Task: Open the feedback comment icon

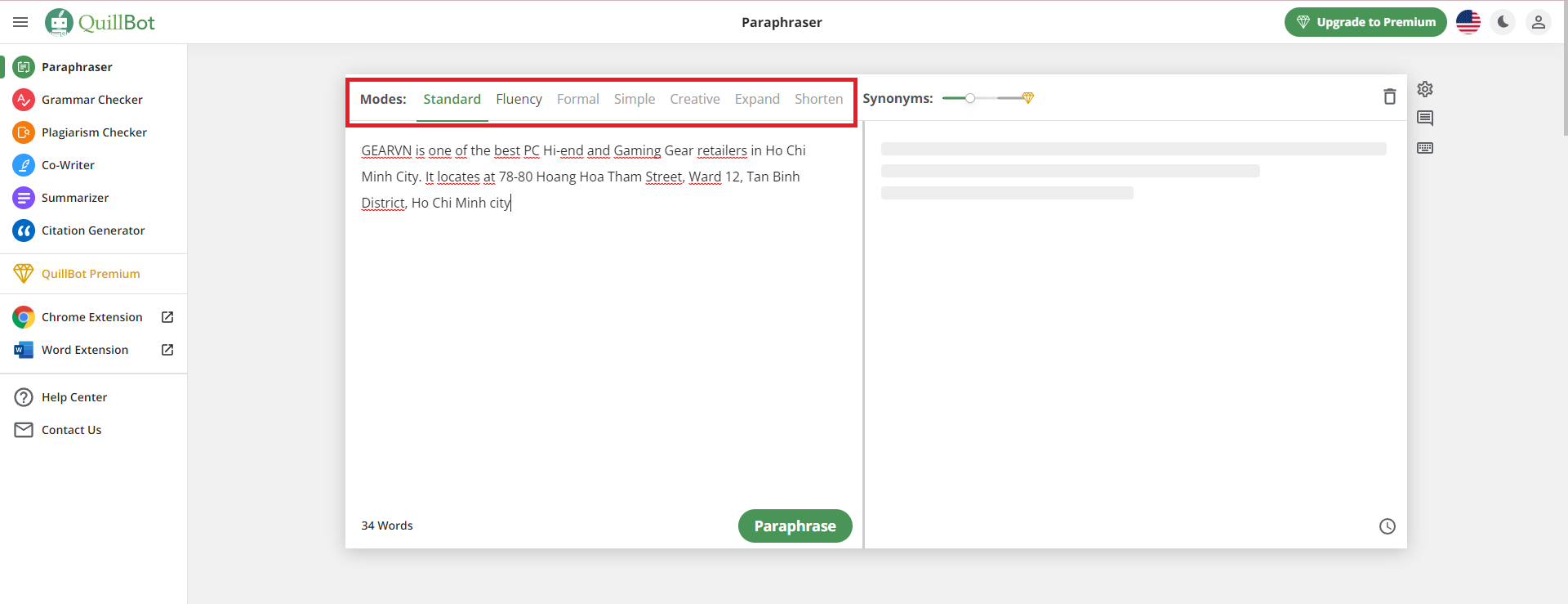Action: pyautogui.click(x=1425, y=119)
